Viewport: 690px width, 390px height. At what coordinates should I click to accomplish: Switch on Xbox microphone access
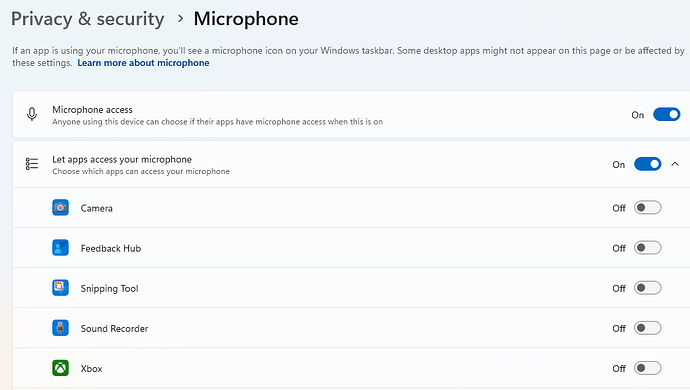647,368
